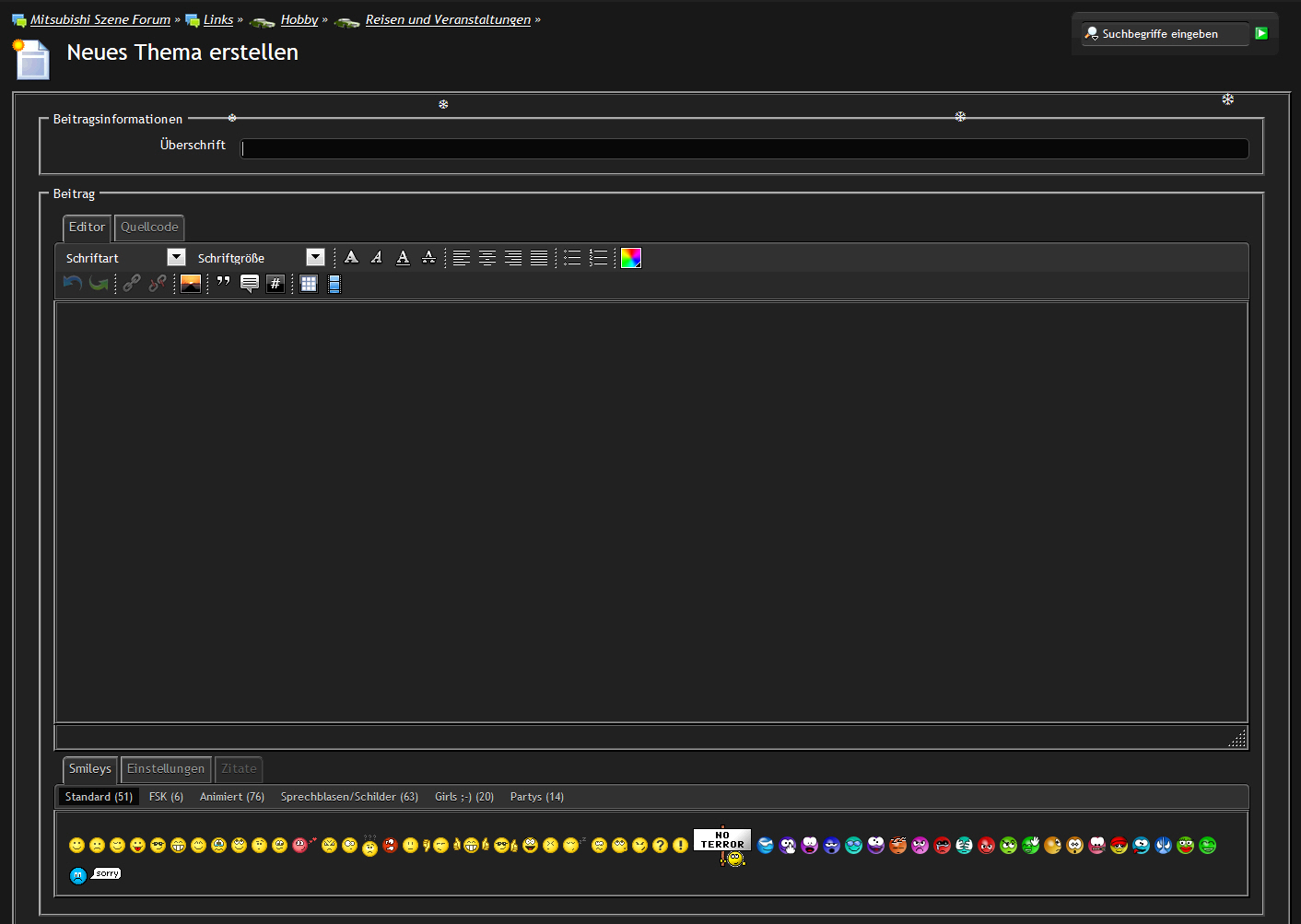This screenshot has height=924, width=1301.
Task: Insert an image via toolbar icon
Action: point(191,284)
